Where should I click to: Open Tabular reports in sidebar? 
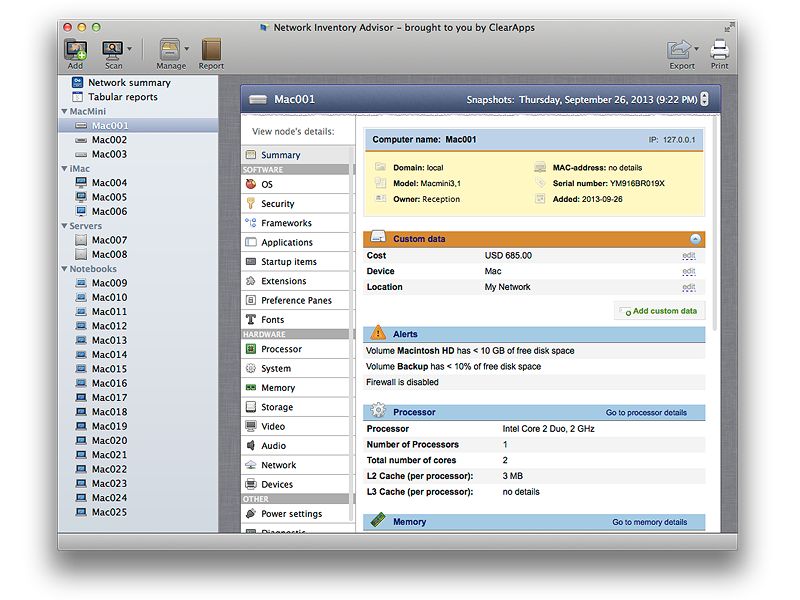click(122, 97)
